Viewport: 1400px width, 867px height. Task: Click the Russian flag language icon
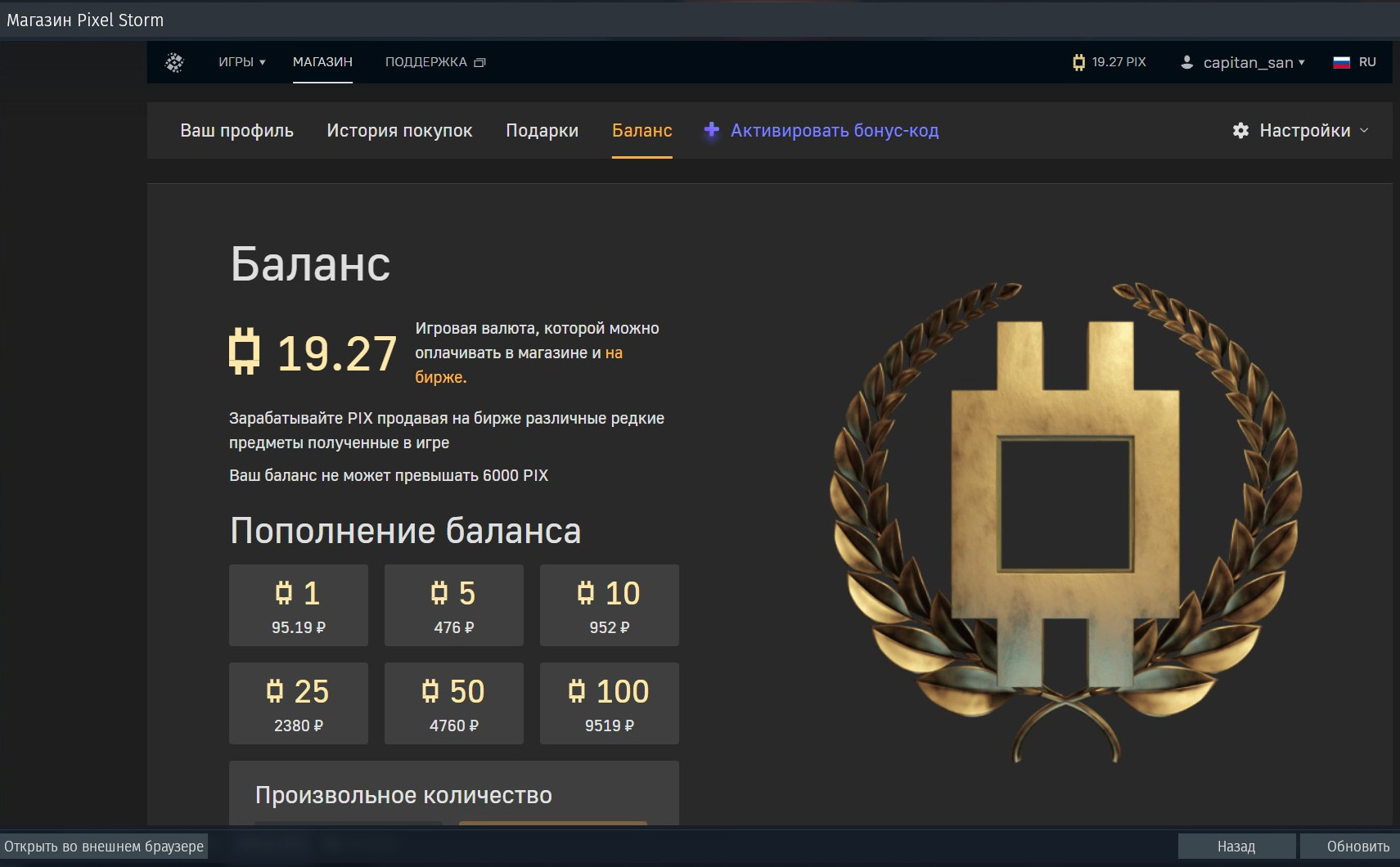pyautogui.click(x=1341, y=62)
